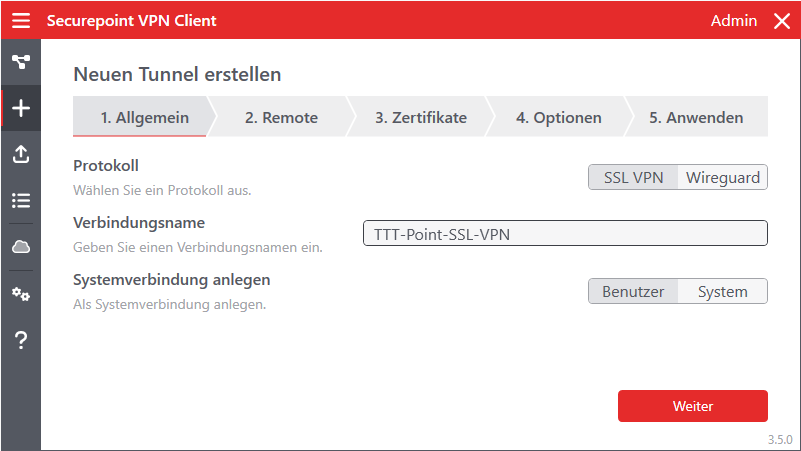Image resolution: width=801 pixels, height=451 pixels.
Task: Open help via question mark icon
Action: coord(20,341)
